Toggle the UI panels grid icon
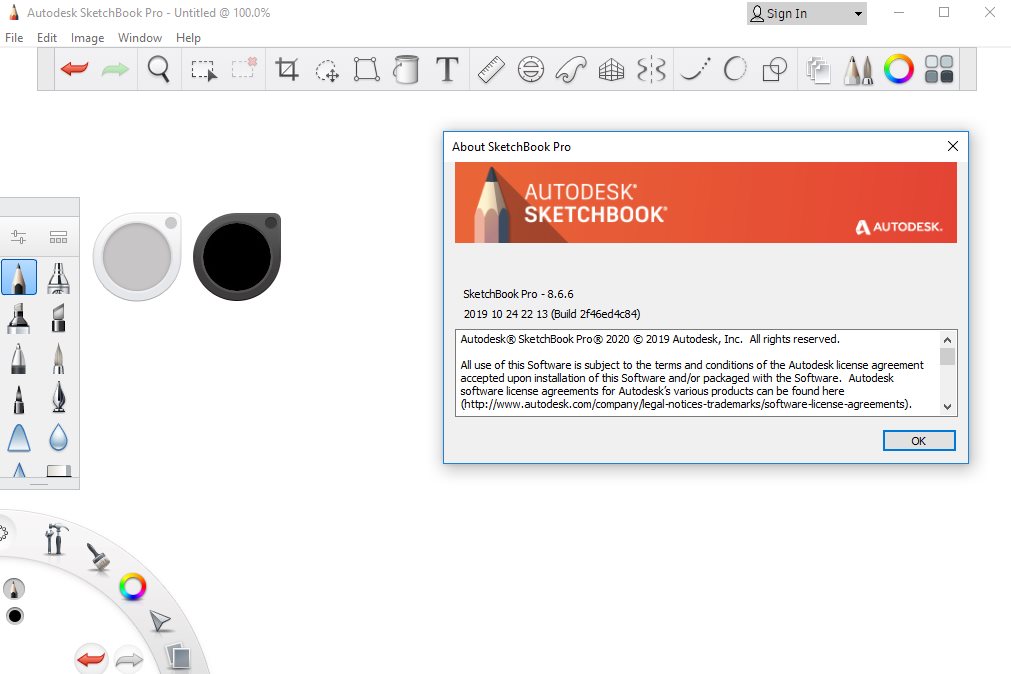The width and height of the screenshot is (1011, 674). [x=939, y=69]
